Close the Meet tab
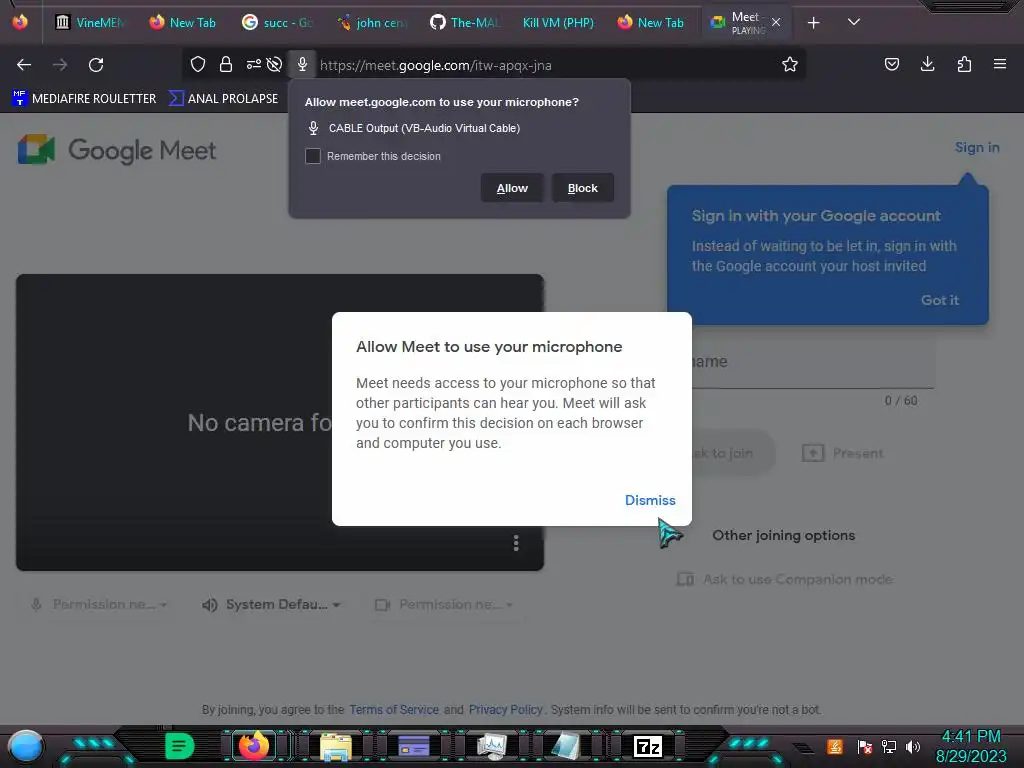 click(x=776, y=22)
